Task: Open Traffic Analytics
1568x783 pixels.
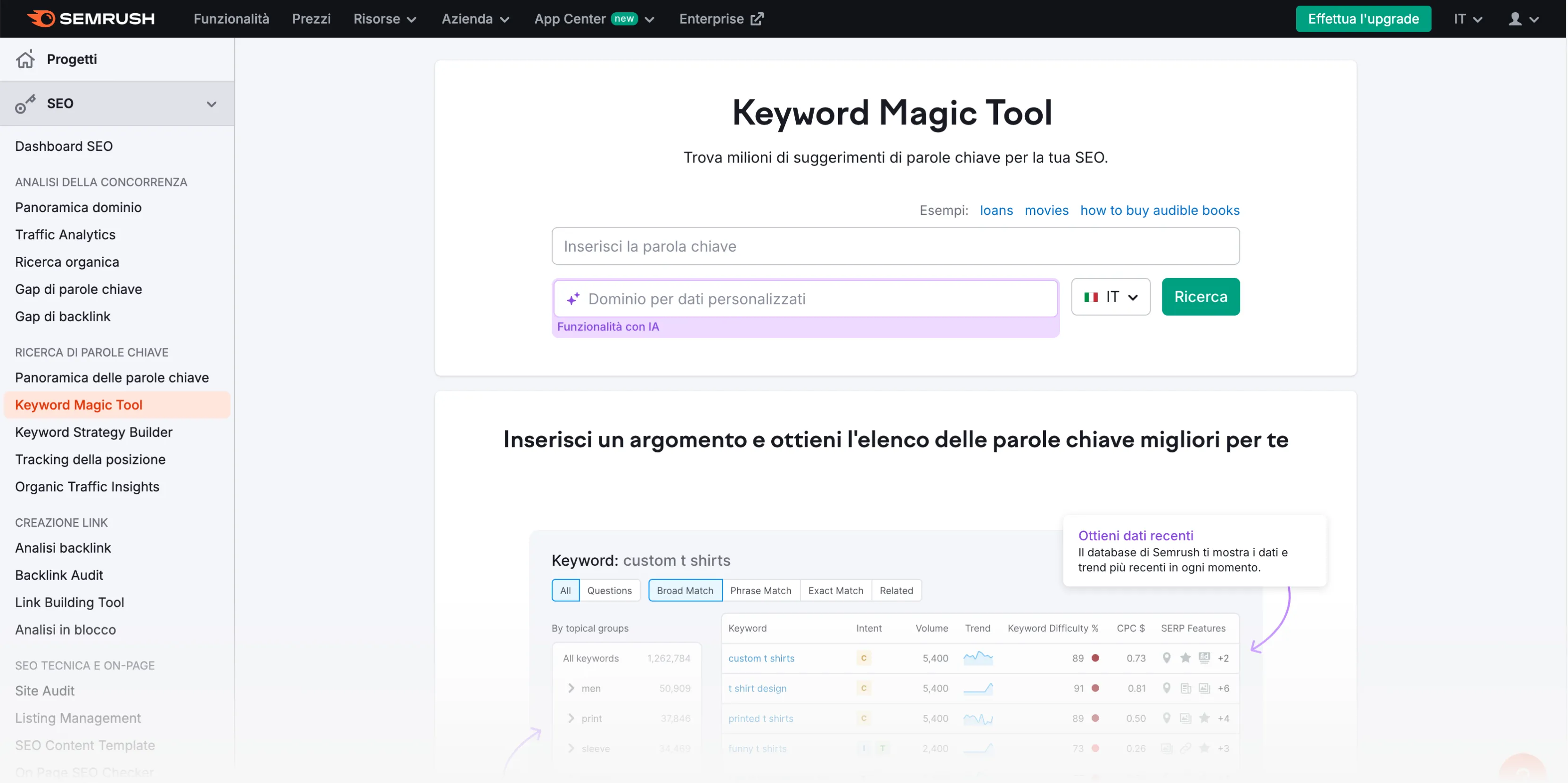Action: point(65,235)
